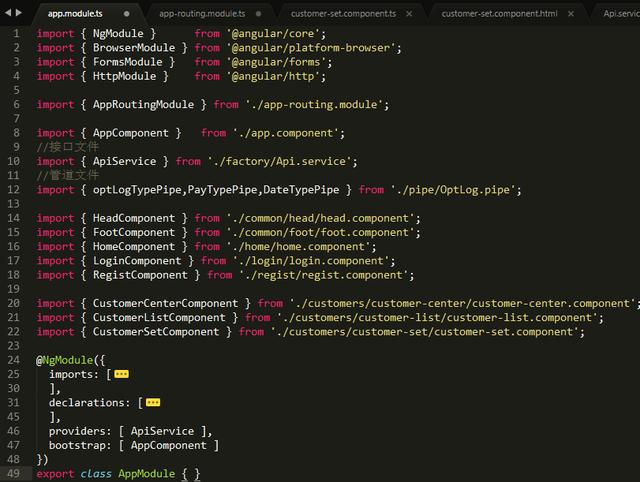Click 'RegistComponent' on line 18
Screen dimensions: 640x482
(x=140, y=275)
